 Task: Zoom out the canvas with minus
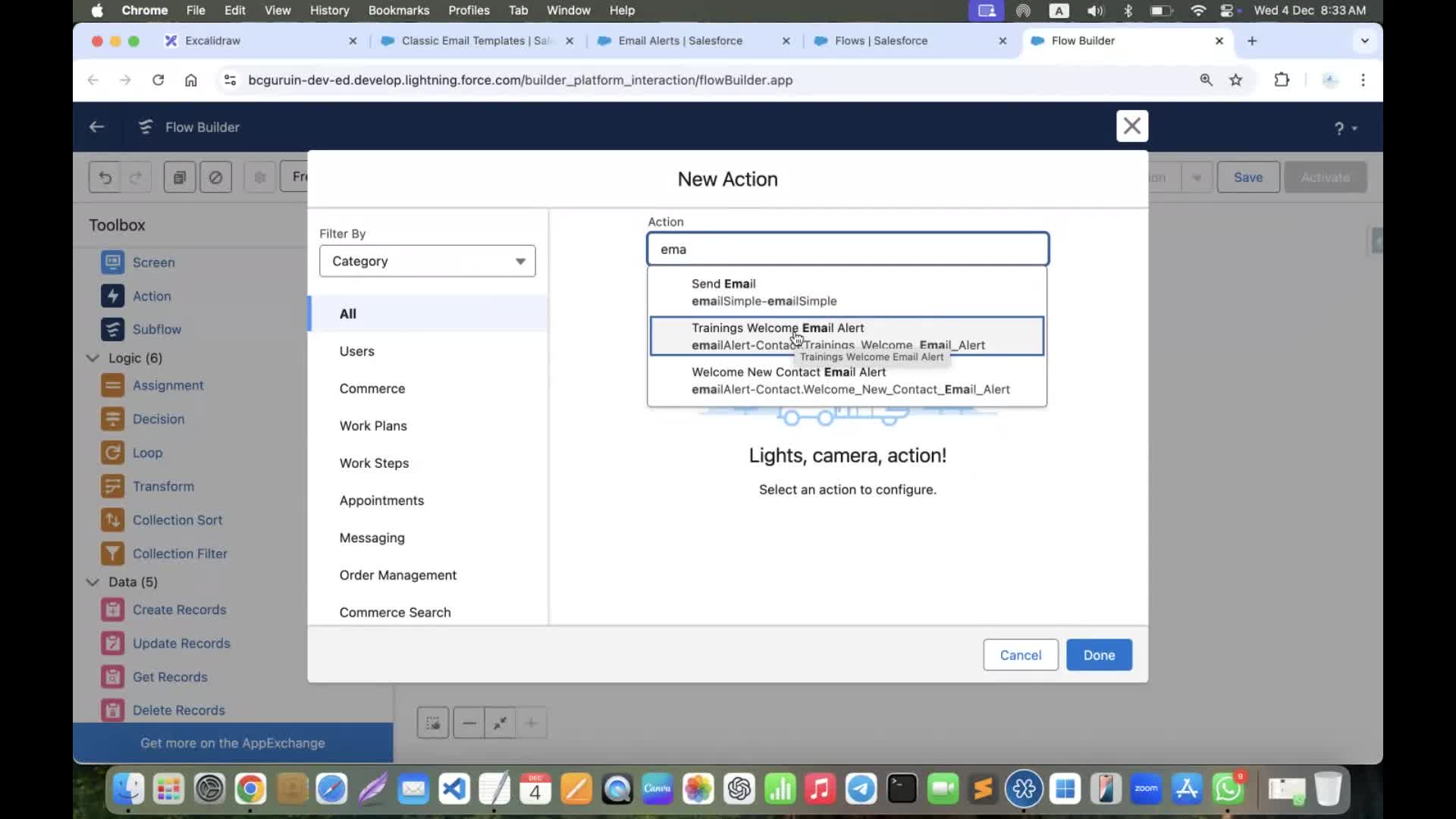pyautogui.click(x=469, y=723)
